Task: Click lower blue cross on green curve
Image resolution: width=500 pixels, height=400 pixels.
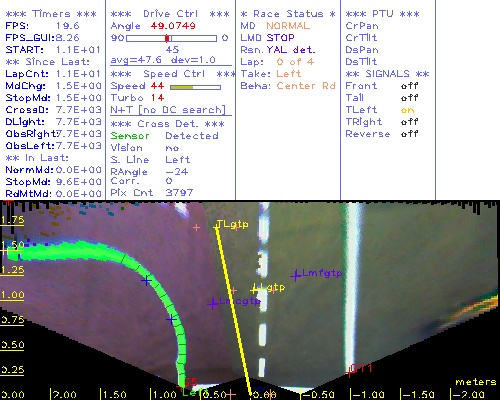Action: pos(171,319)
